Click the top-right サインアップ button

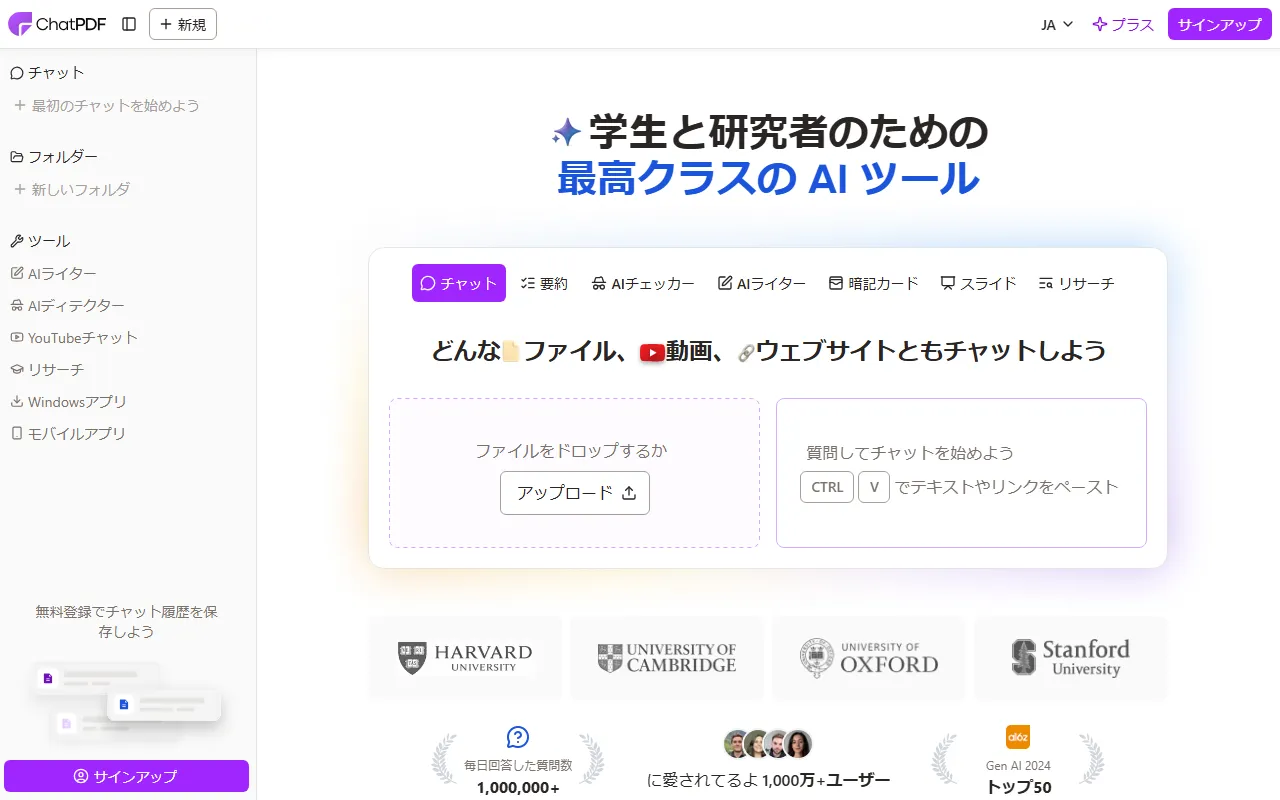(1220, 24)
